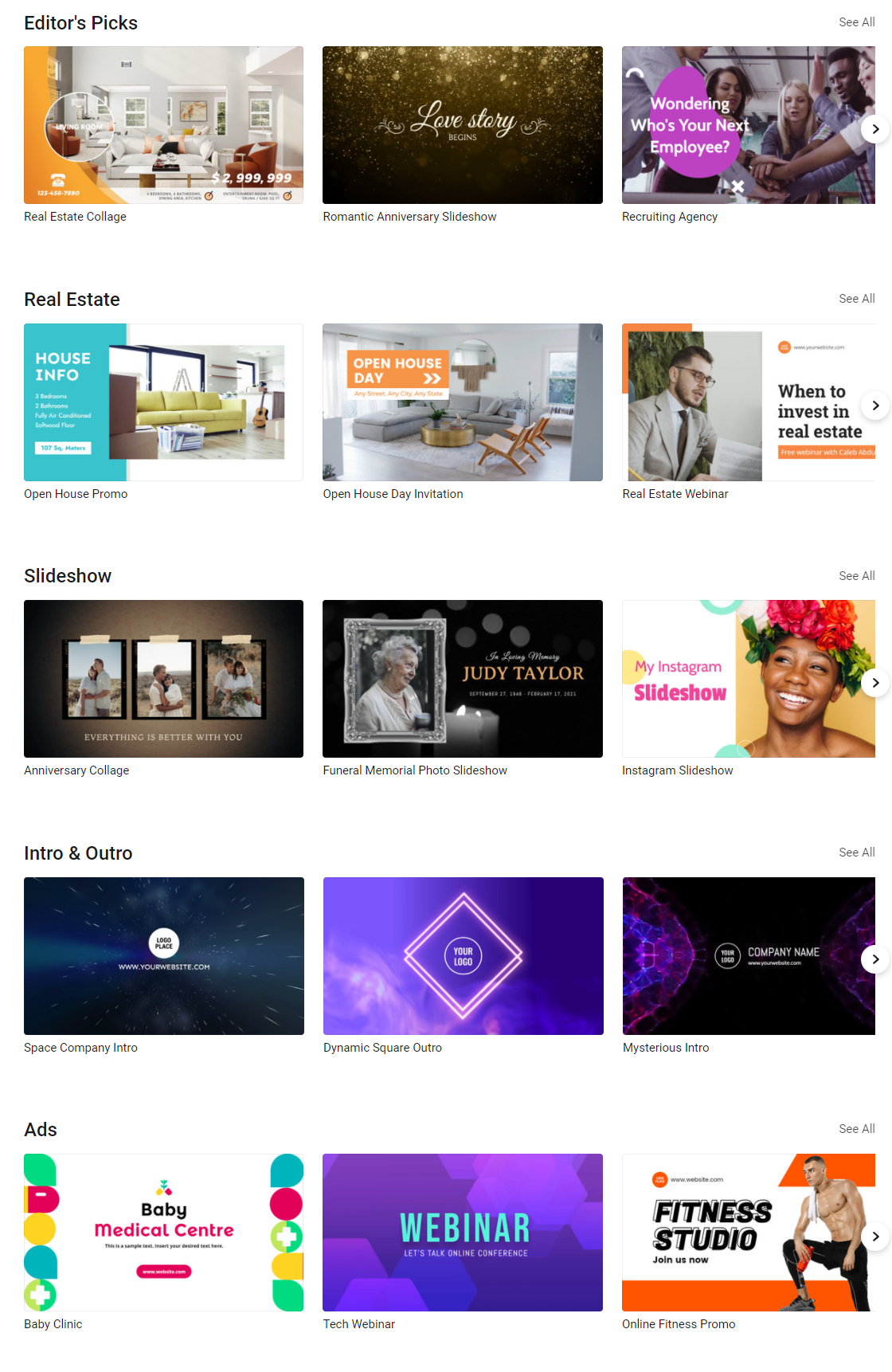Select the Real Estate Collage template thumbnail
892x1372 pixels.
(163, 125)
